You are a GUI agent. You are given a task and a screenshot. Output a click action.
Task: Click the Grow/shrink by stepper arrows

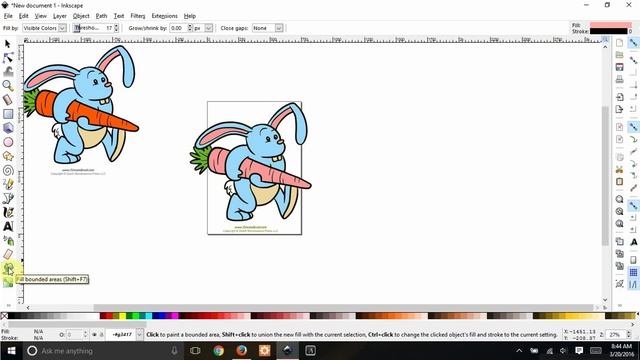coord(190,28)
